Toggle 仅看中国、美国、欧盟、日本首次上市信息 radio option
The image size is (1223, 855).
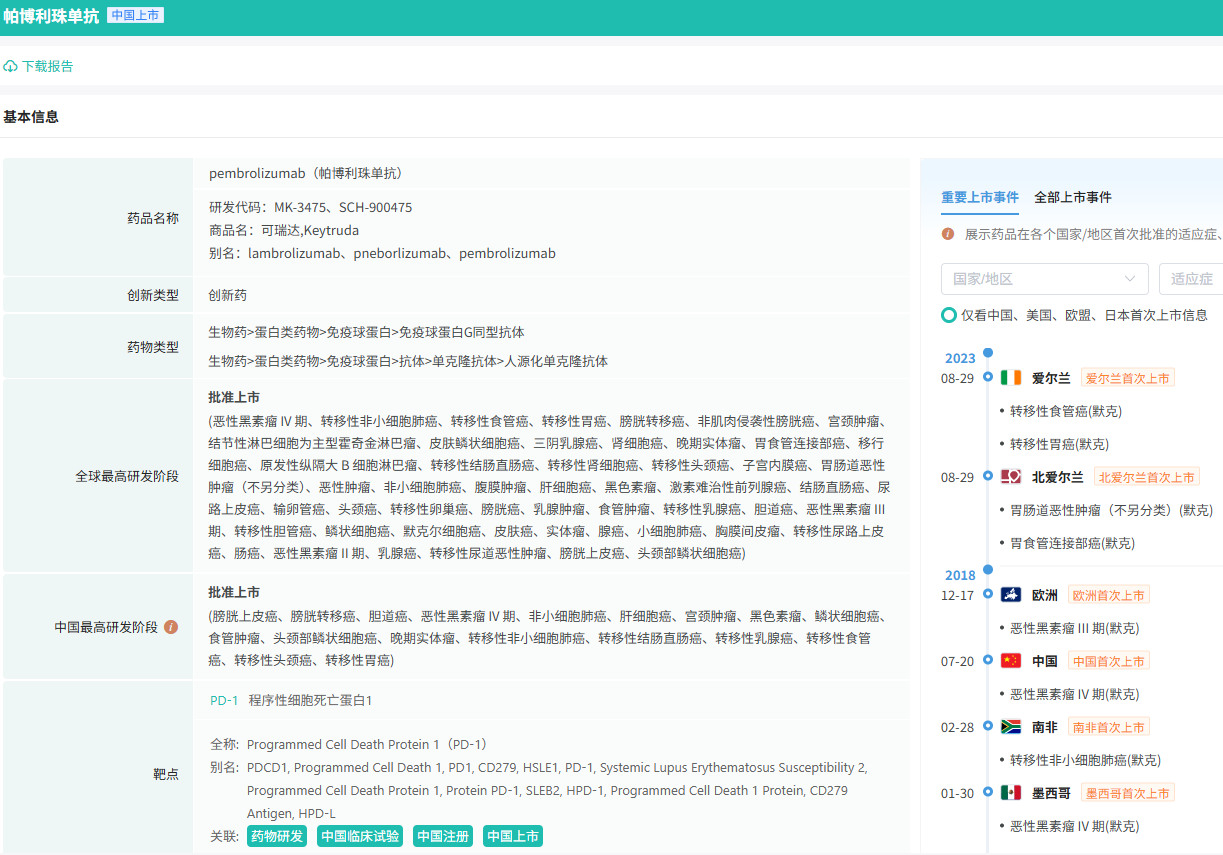point(949,315)
